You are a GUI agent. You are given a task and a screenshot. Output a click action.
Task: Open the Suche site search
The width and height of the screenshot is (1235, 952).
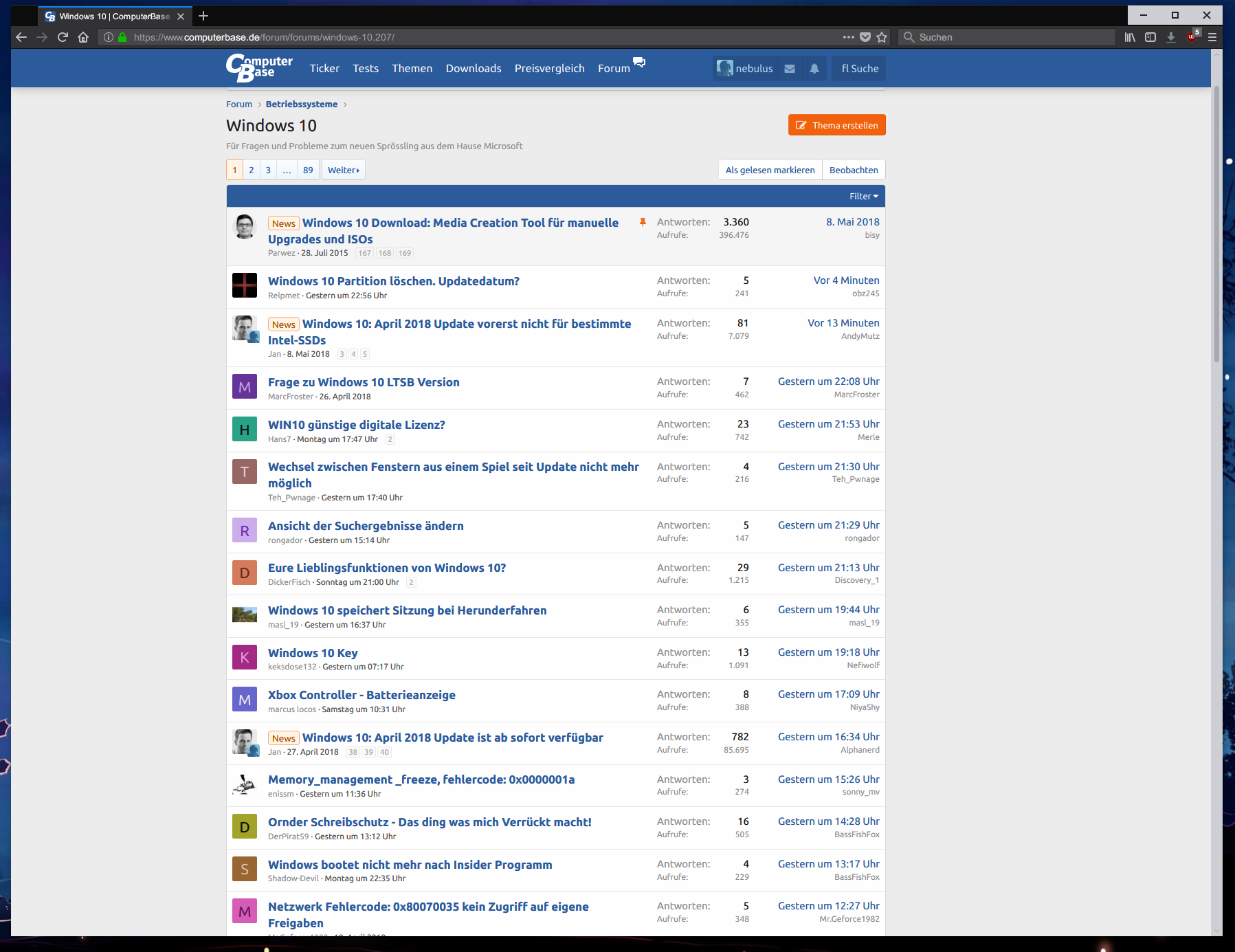tap(859, 69)
